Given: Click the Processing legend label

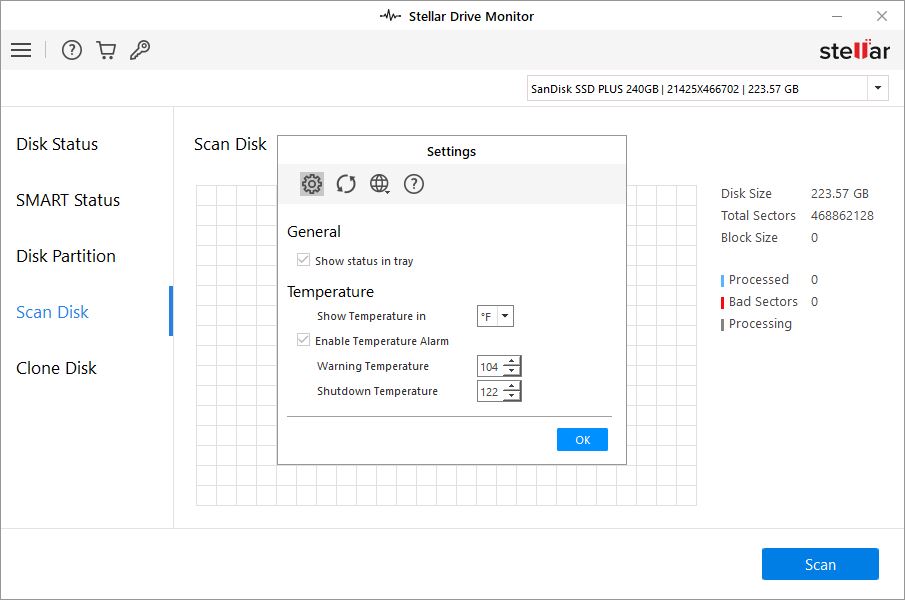Looking at the screenshot, I should click(760, 324).
